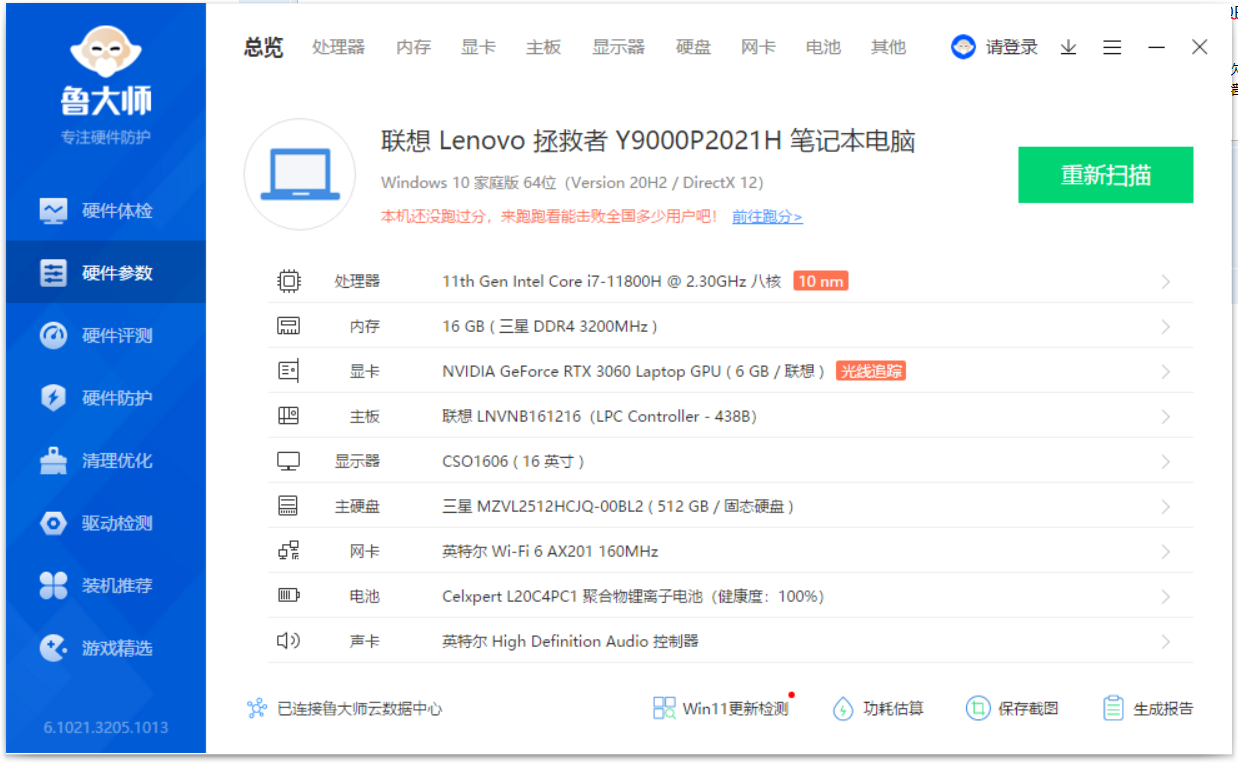The width and height of the screenshot is (1238, 765).
Task: Click the 主板 motherboard icon
Action: coord(288,416)
